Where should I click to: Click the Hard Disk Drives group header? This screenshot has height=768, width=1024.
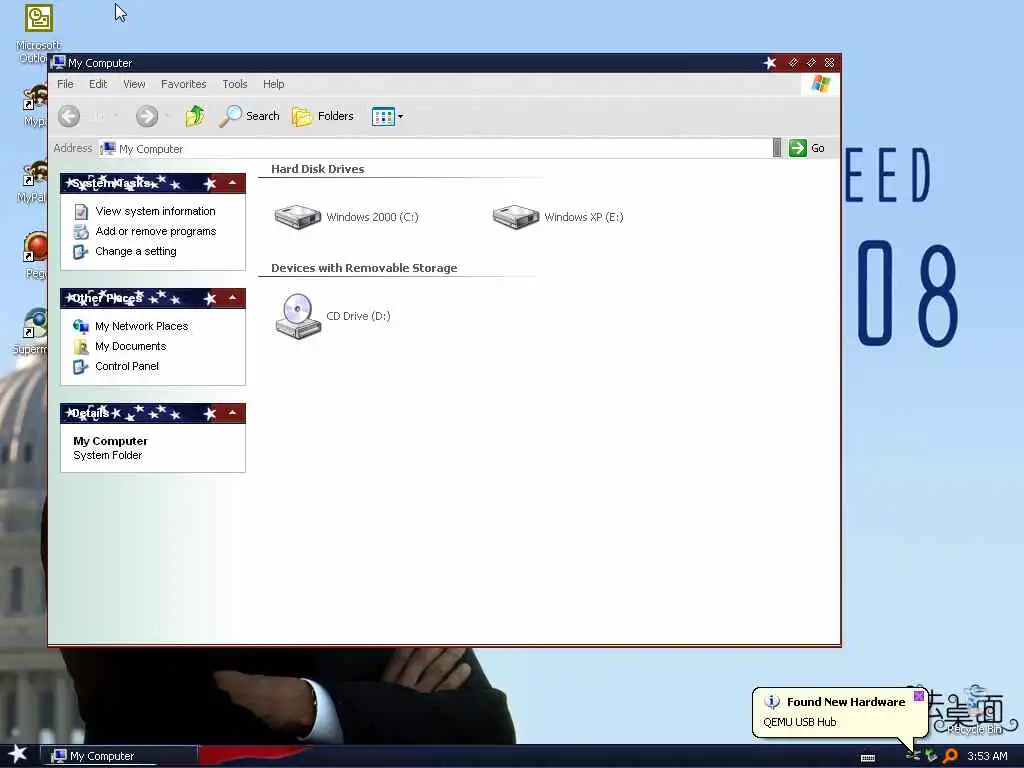[318, 169]
